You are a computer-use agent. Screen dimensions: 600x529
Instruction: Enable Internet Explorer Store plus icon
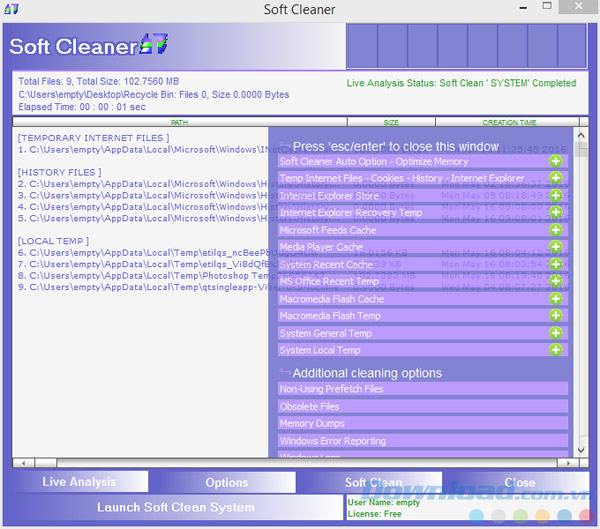click(x=556, y=195)
